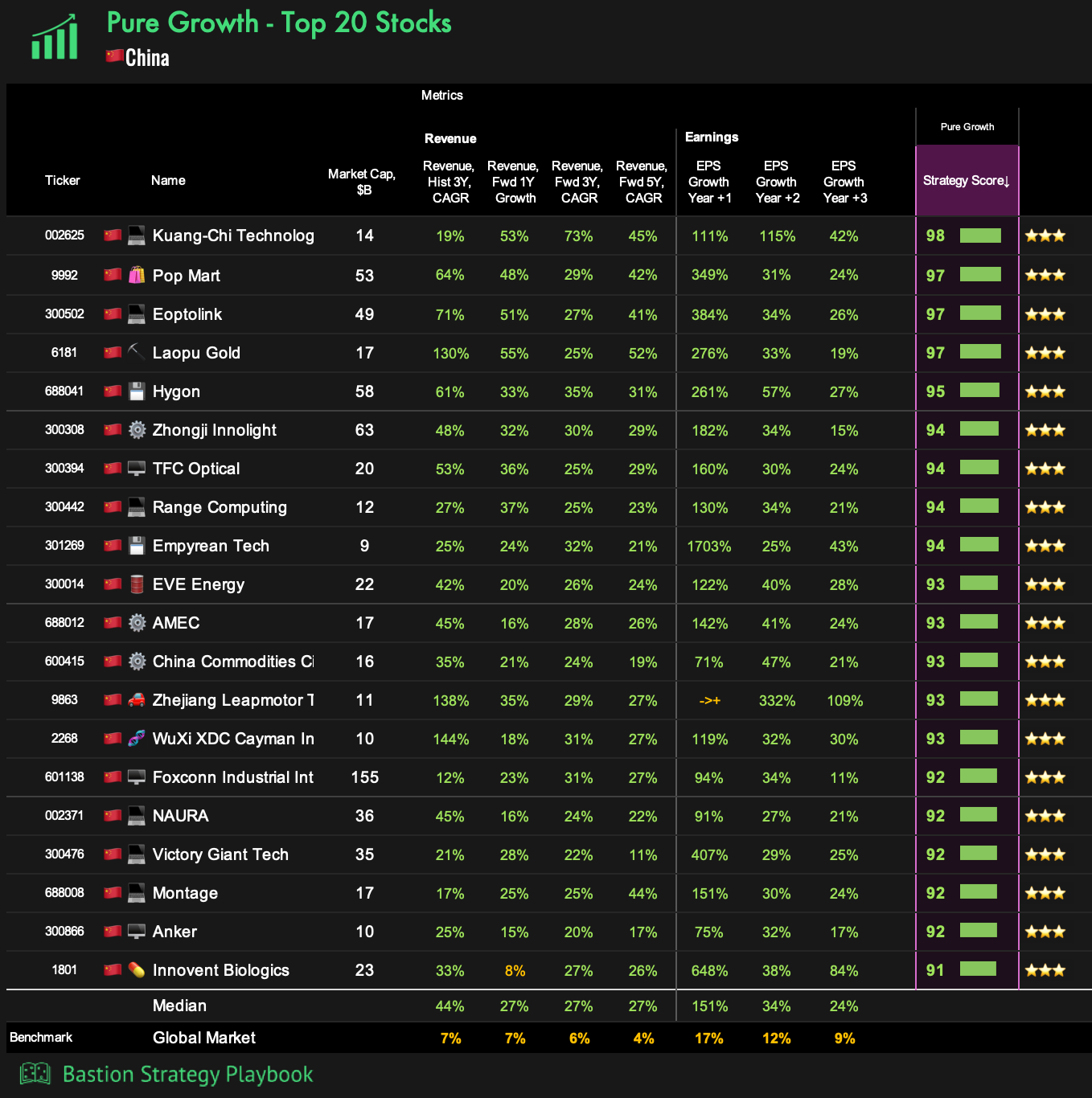Click ticker 688041

point(64,391)
